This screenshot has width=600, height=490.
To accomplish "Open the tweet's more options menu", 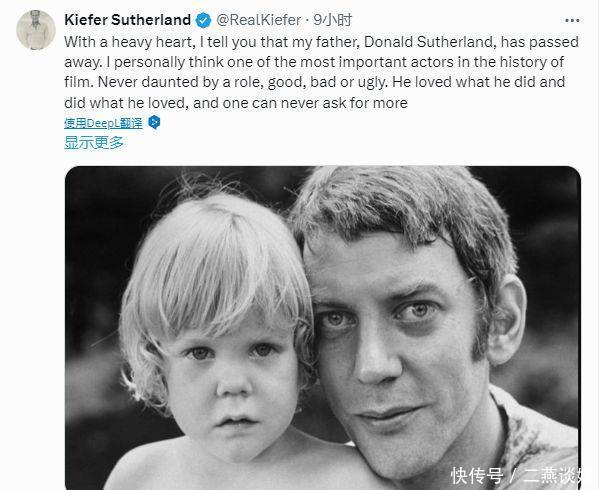I will [570, 20].
